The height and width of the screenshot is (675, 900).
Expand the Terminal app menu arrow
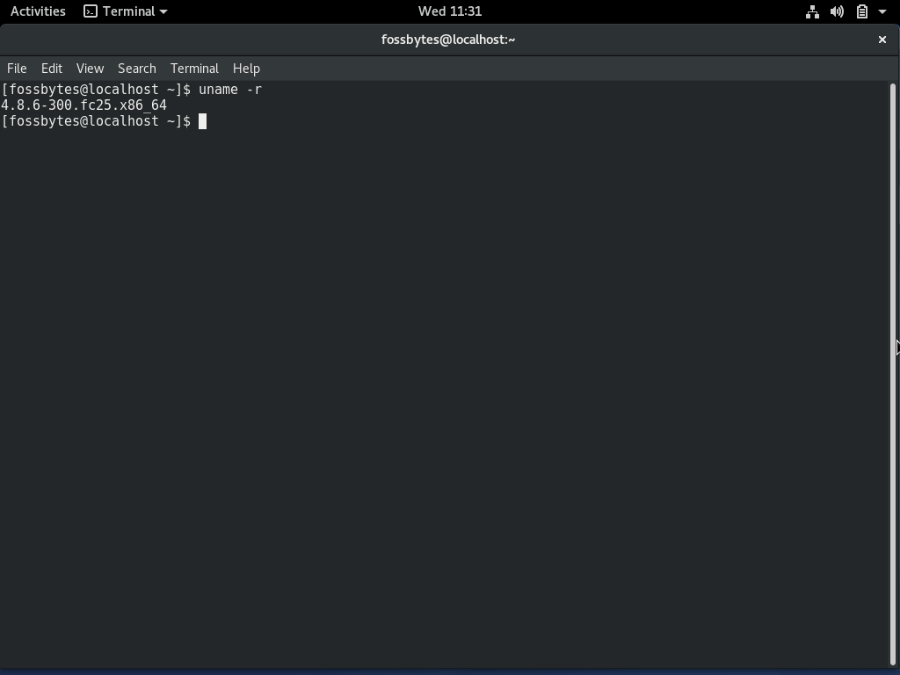coord(163,12)
